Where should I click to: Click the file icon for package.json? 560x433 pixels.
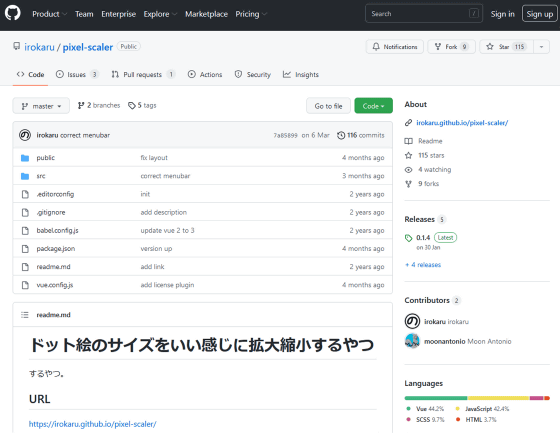(x=25, y=249)
